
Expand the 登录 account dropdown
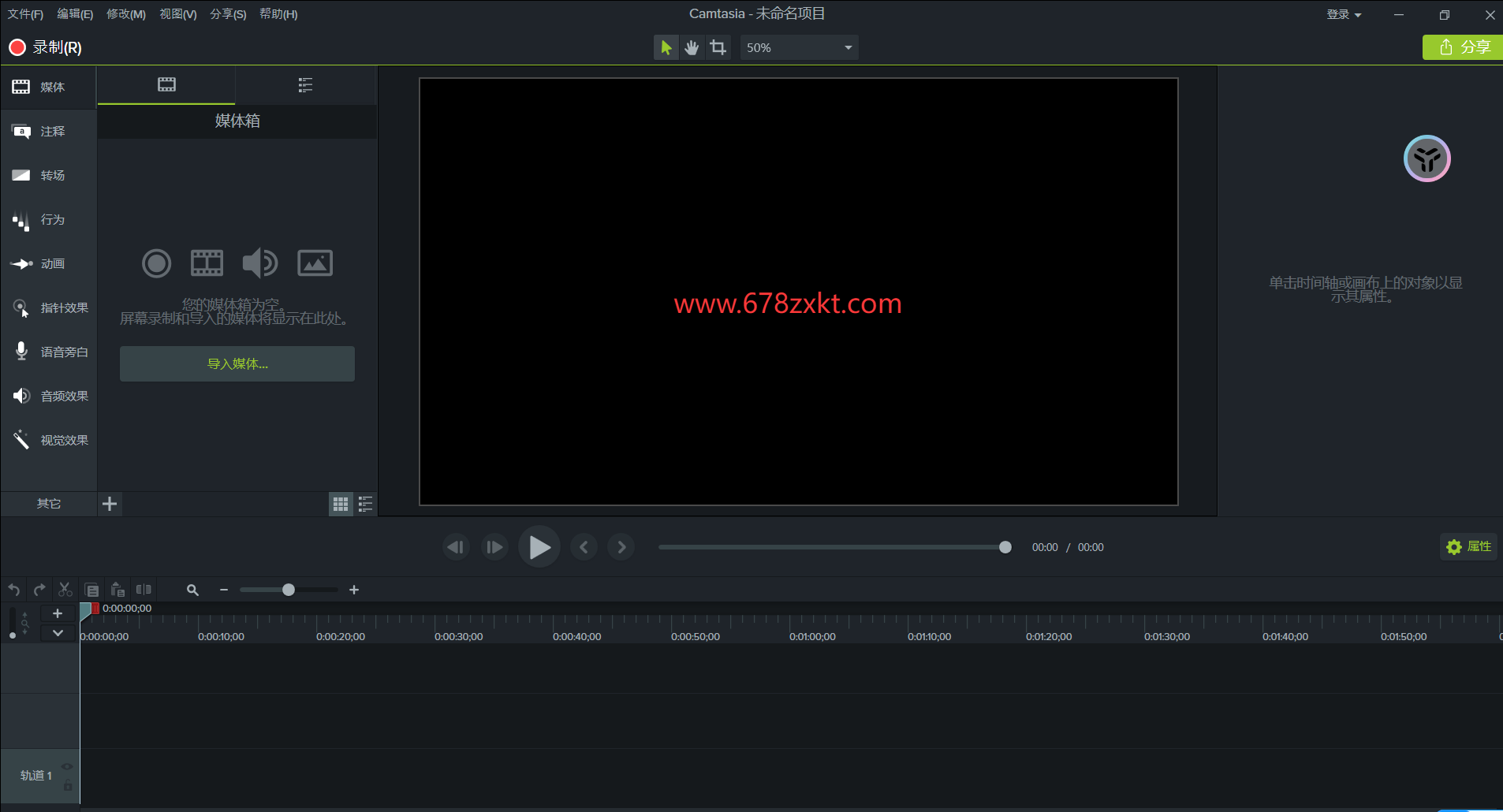click(1344, 14)
